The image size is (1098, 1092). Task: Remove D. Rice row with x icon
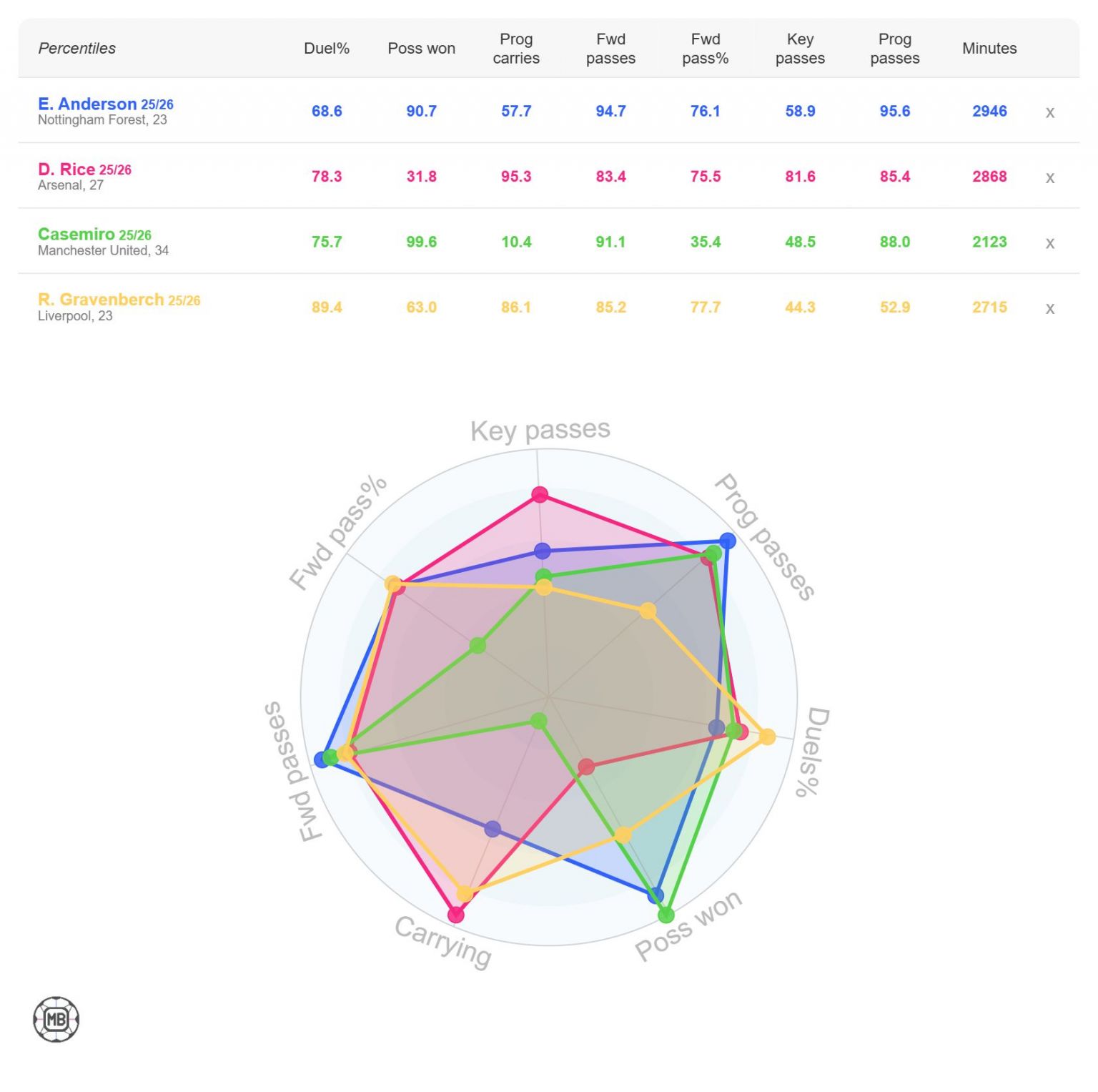(1049, 177)
